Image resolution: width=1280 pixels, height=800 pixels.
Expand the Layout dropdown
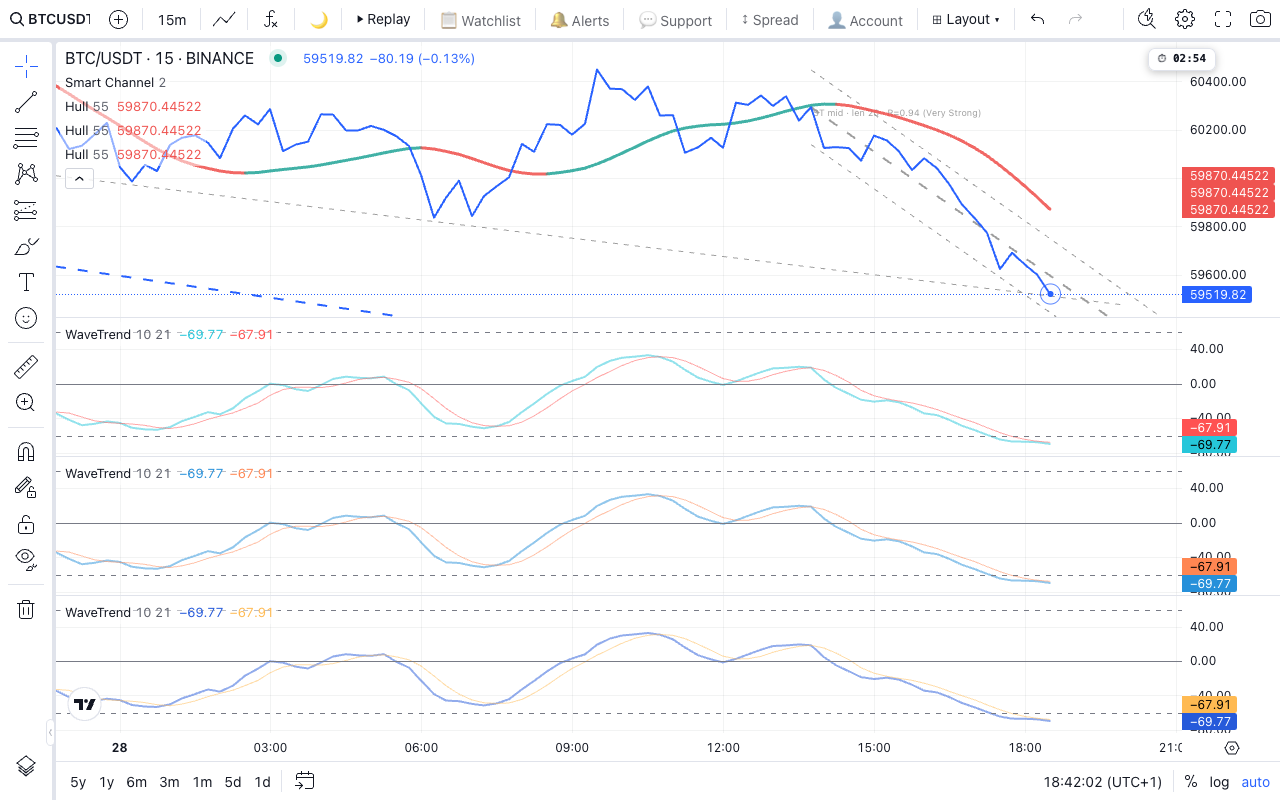coord(965,19)
